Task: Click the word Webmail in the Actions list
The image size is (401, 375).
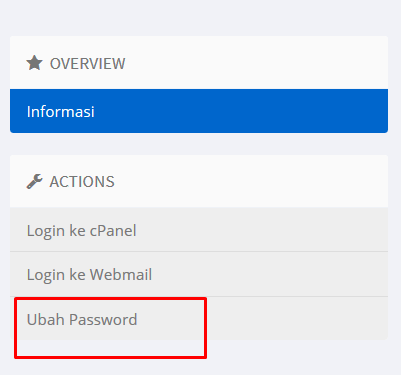Action: point(121,275)
